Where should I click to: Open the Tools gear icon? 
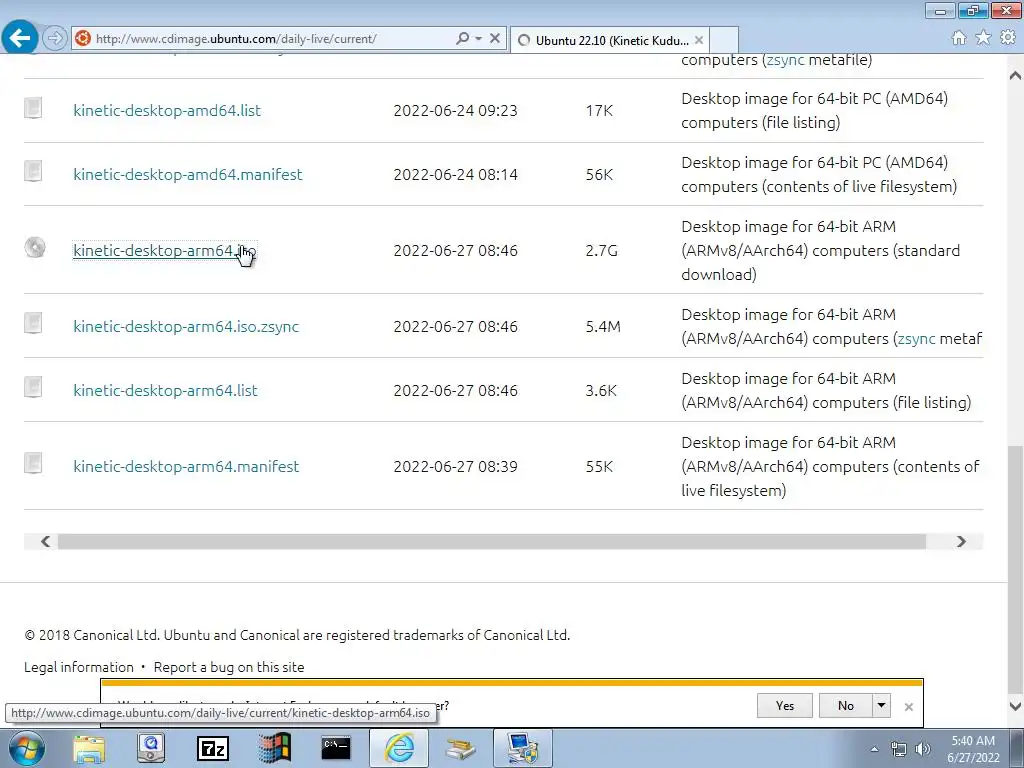[x=1008, y=38]
